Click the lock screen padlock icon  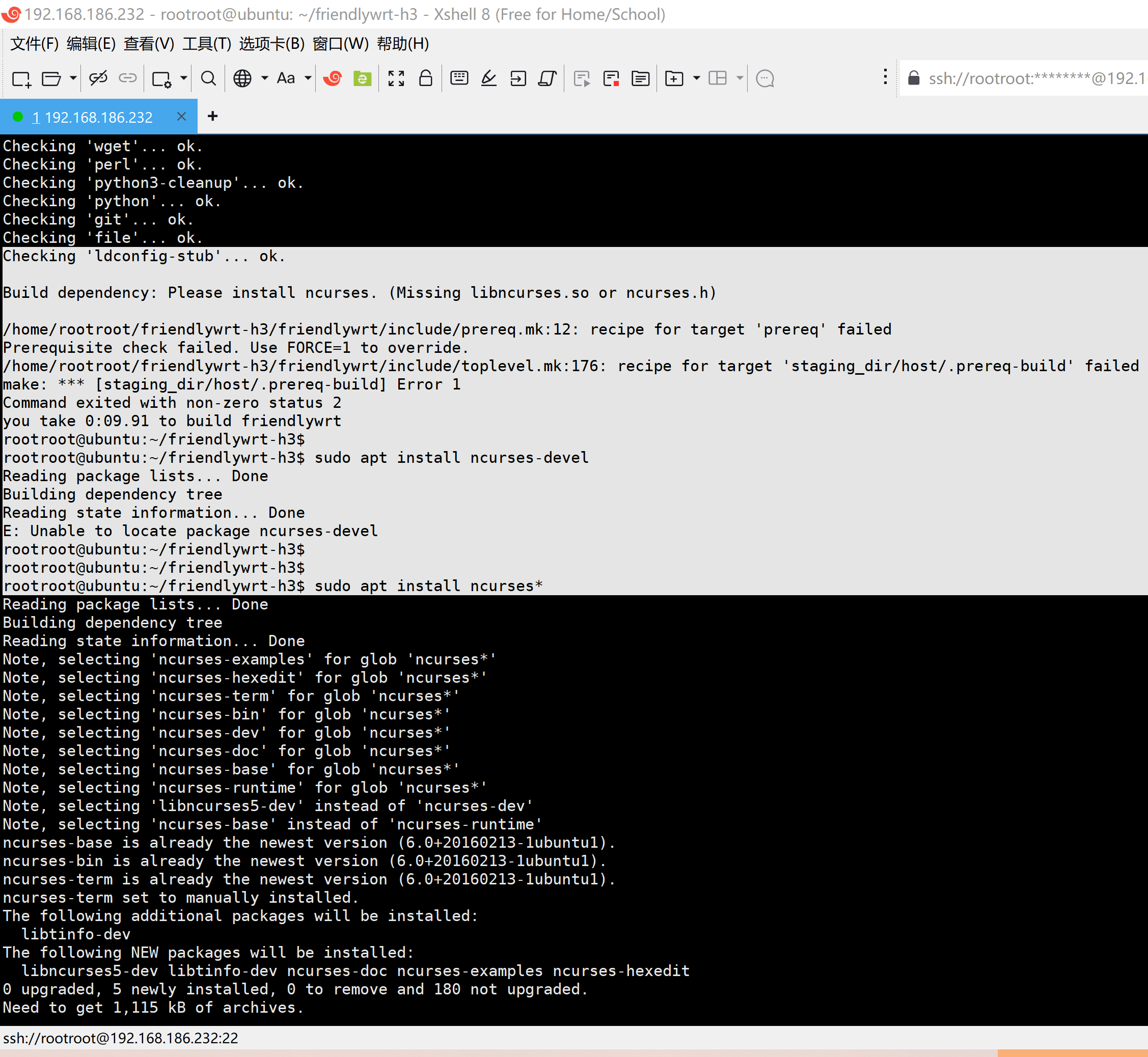click(425, 78)
